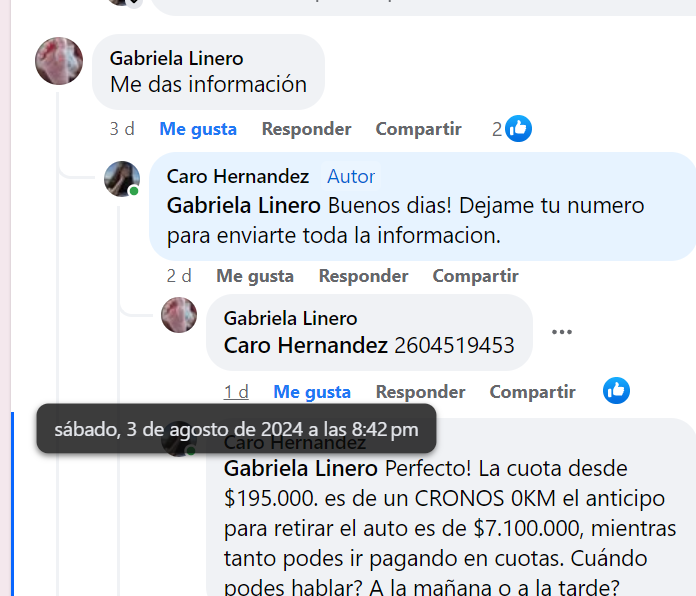Open the '3 d' timestamp on the top comment
696x596 pixels.
coord(122,129)
